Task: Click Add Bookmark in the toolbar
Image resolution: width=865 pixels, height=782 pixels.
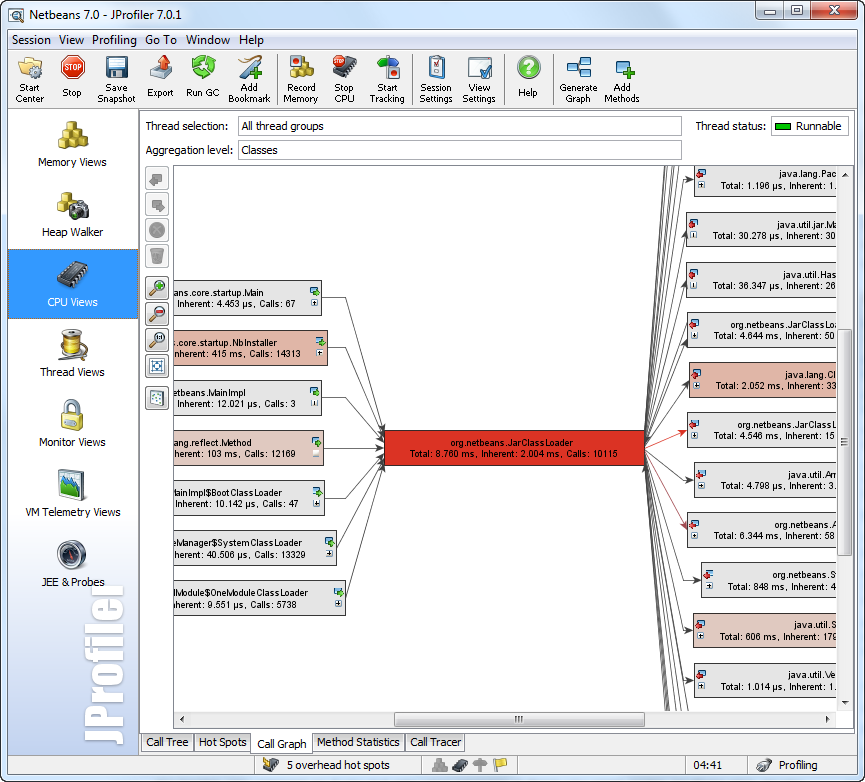Action: (249, 79)
